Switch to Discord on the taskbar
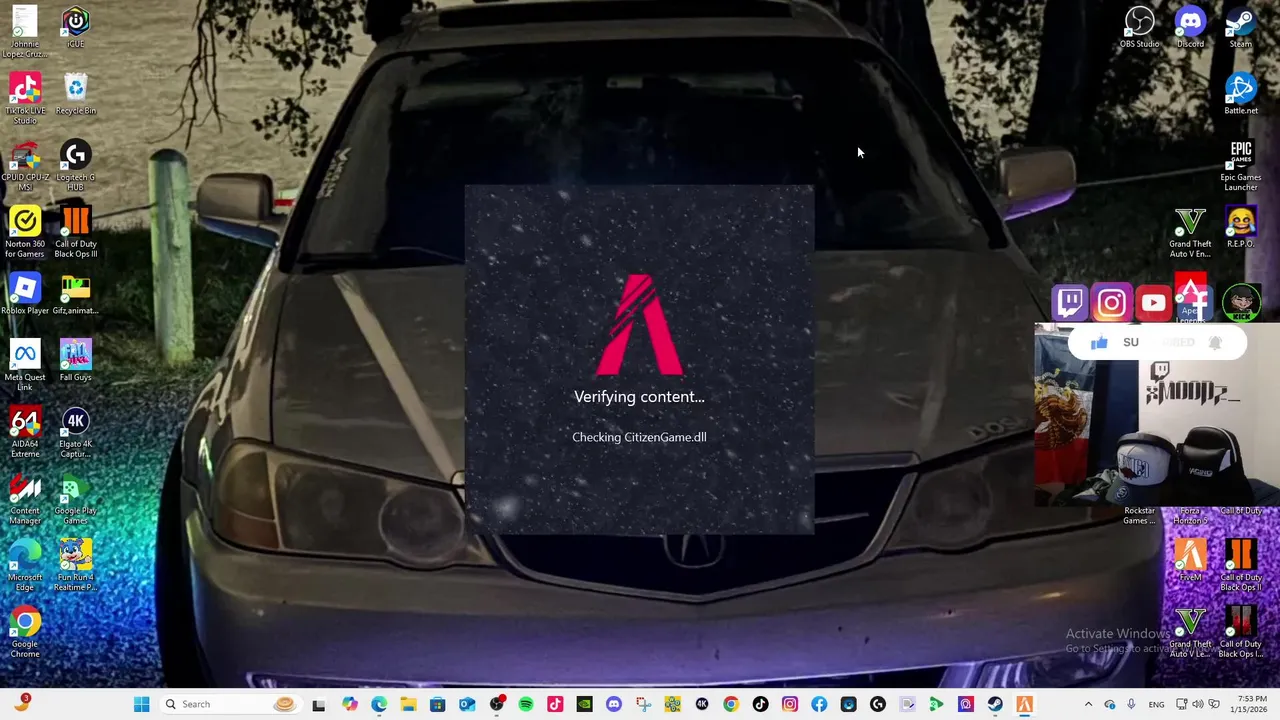This screenshot has height=720, width=1280. point(614,704)
